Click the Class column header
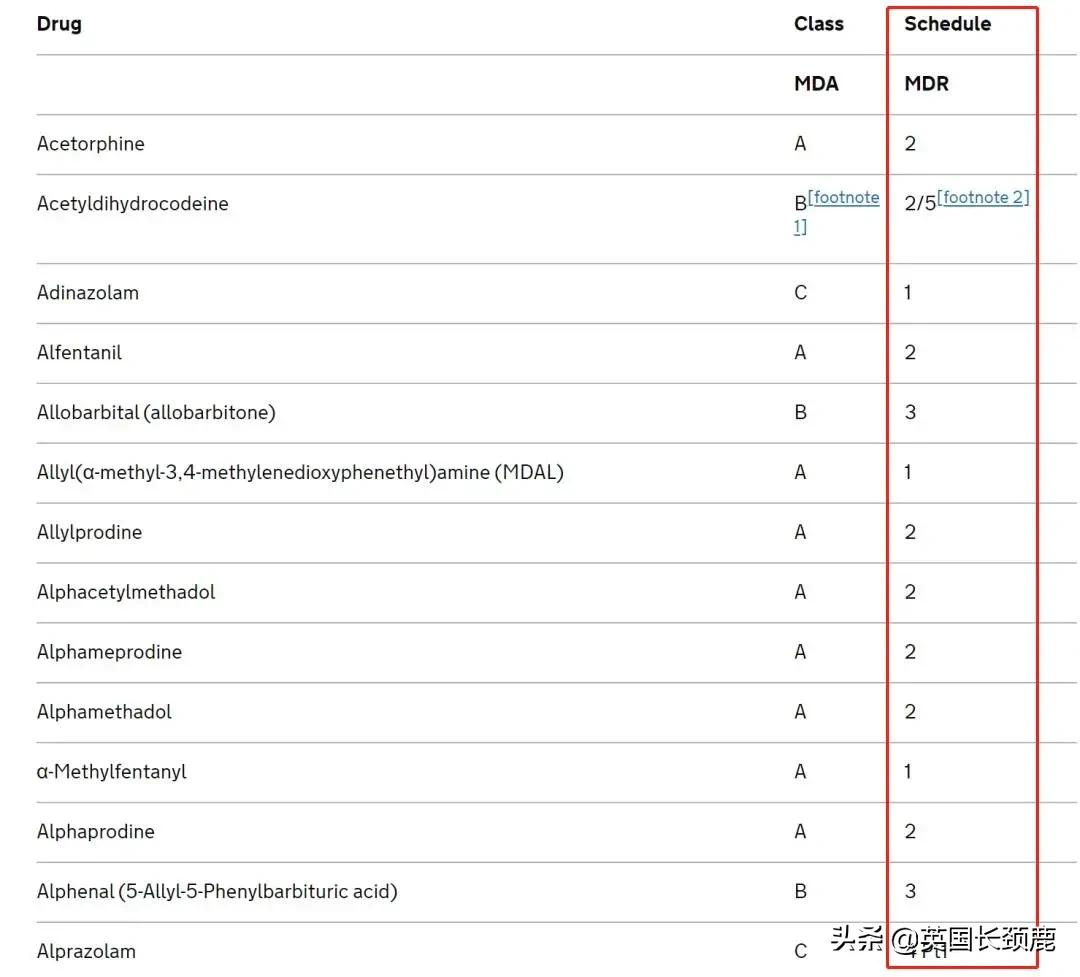1080x977 pixels. pos(818,24)
